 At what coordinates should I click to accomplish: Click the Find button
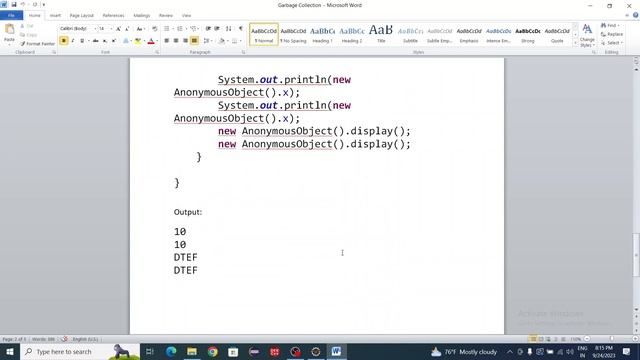(610, 26)
